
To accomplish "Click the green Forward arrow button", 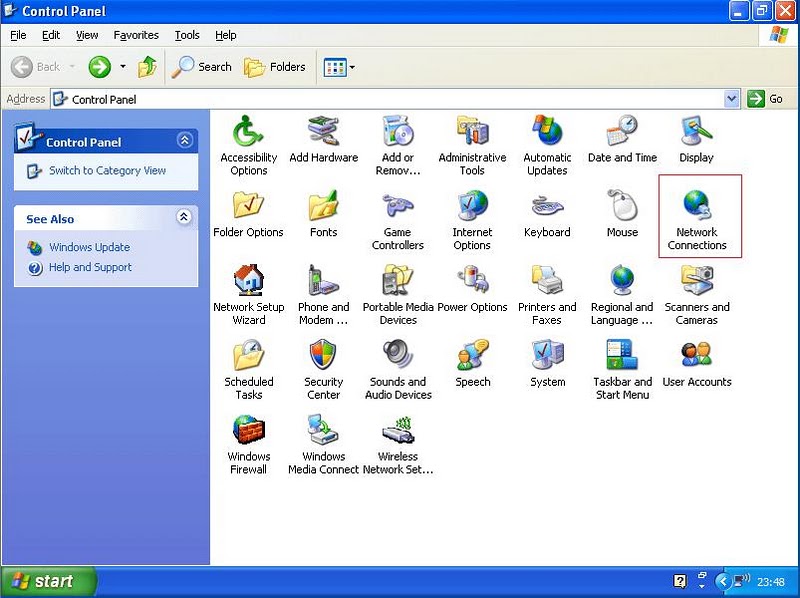I will (99, 67).
